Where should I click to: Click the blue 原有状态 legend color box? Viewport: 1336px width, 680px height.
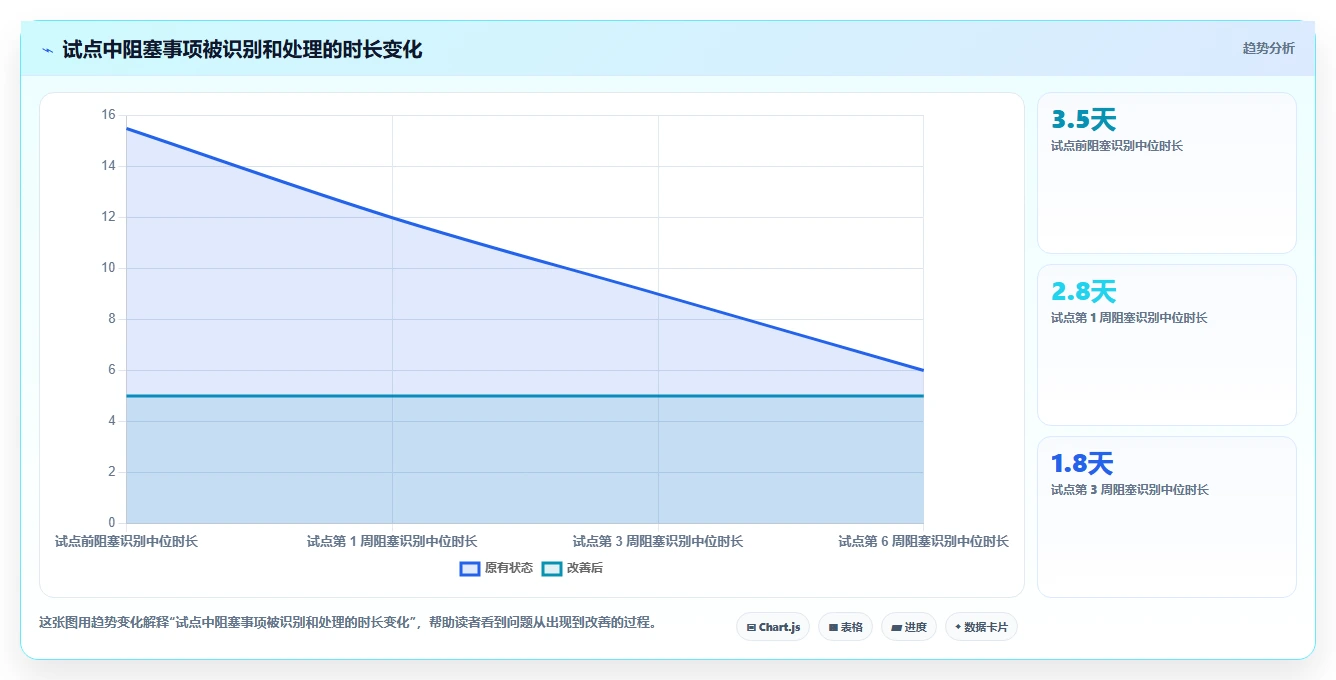[x=470, y=568]
